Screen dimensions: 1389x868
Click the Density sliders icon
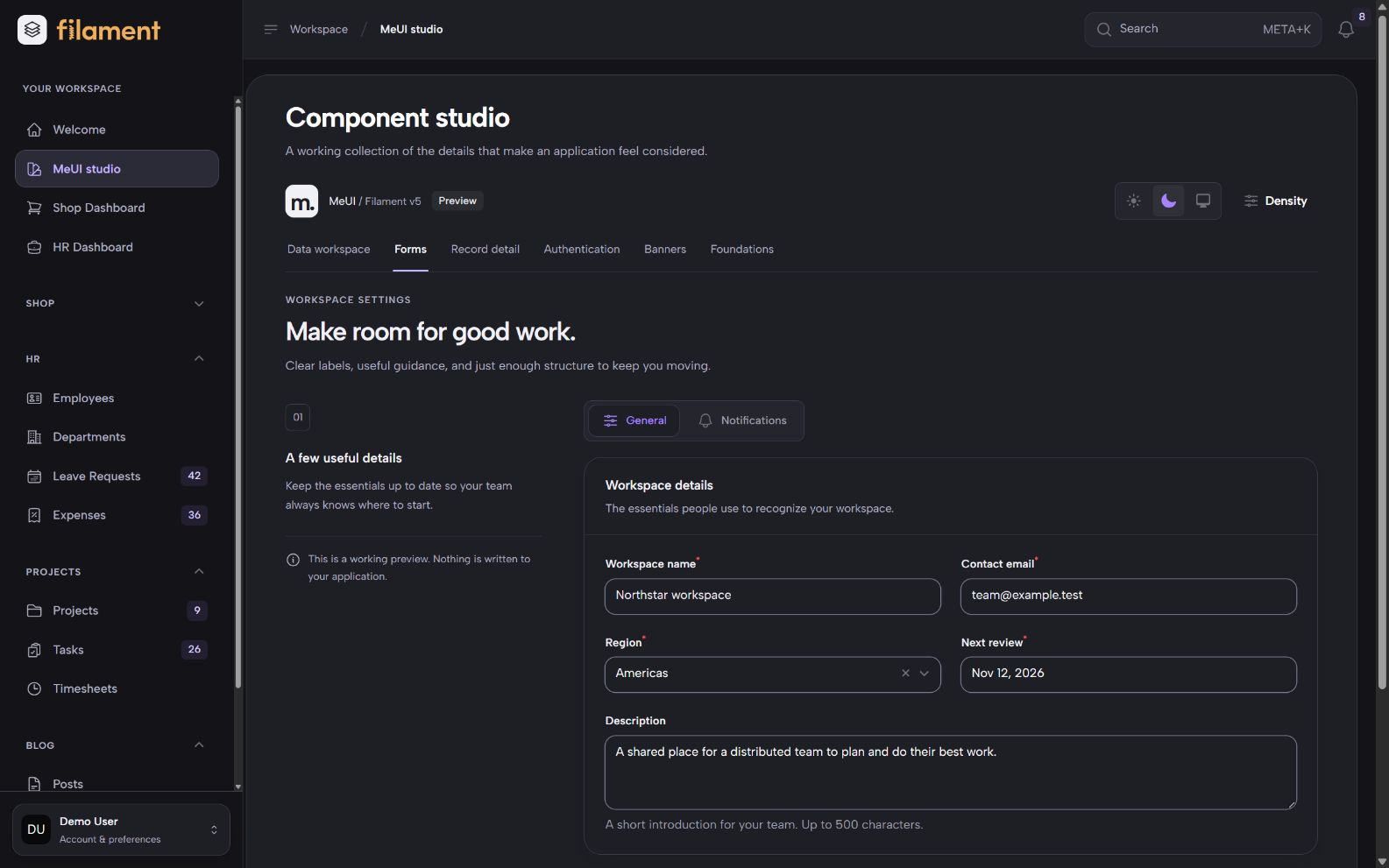click(1251, 201)
